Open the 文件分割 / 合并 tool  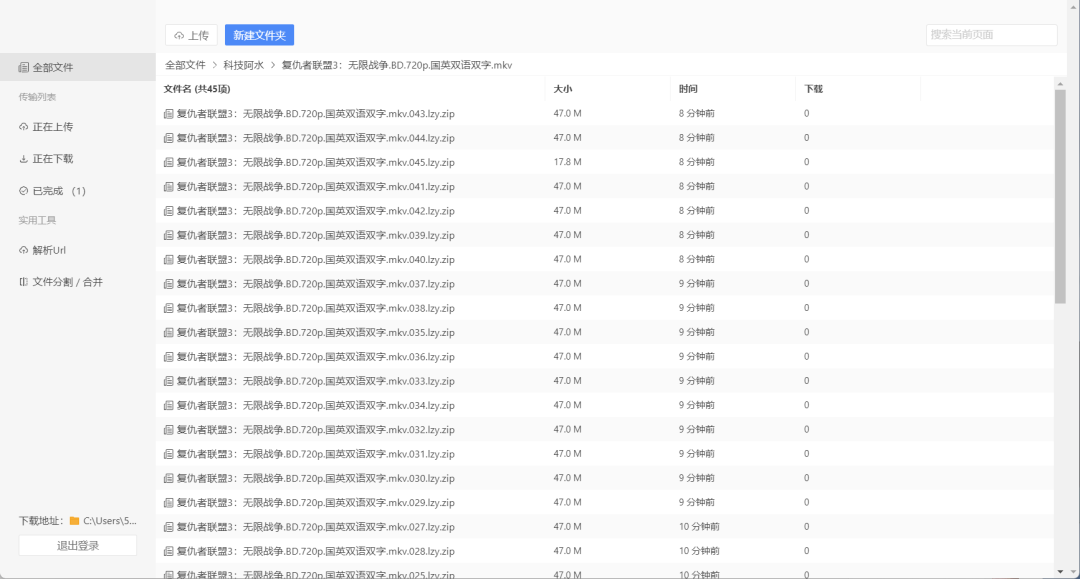coord(66,282)
